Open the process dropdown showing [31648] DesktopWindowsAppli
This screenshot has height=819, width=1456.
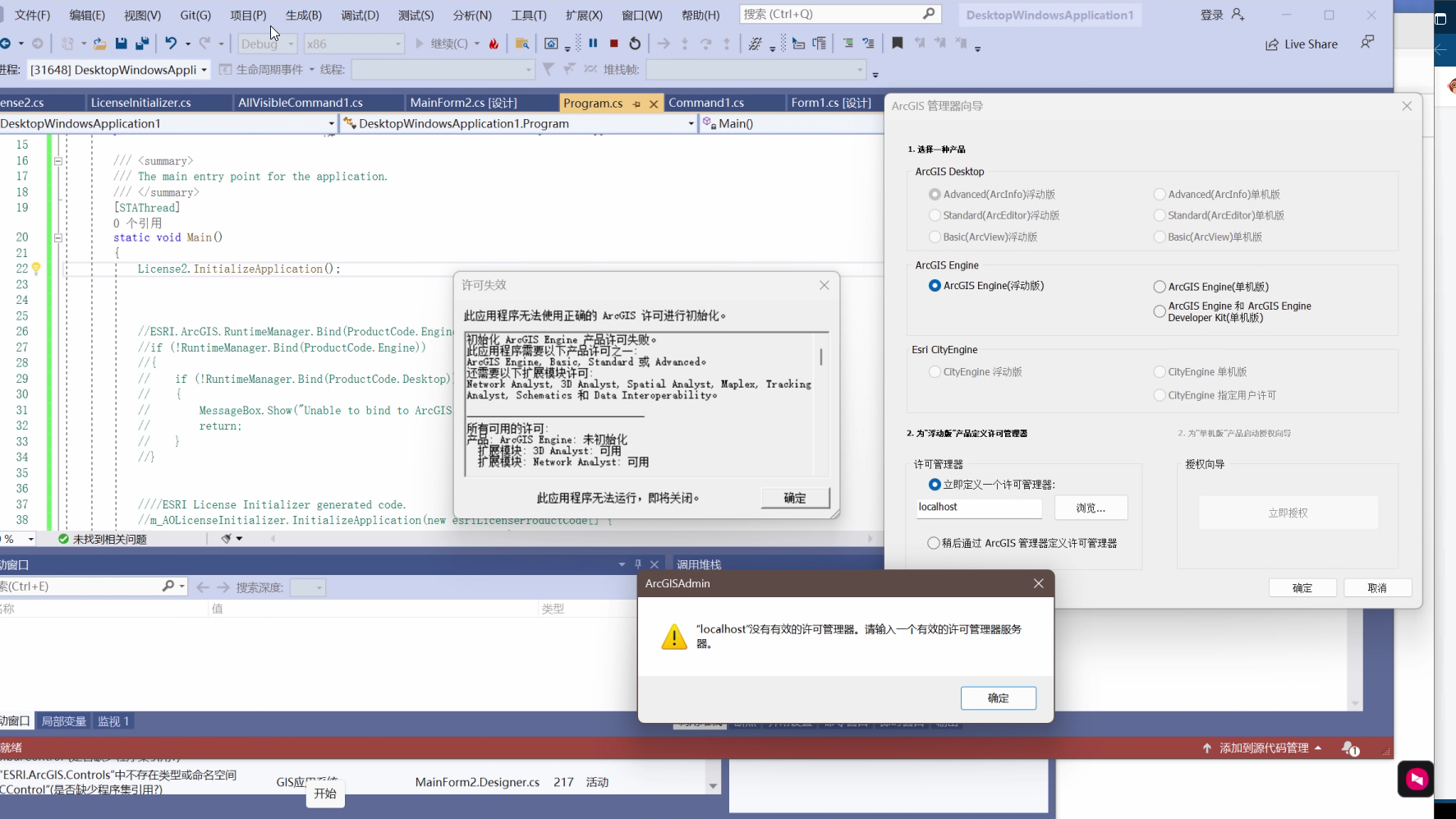(118, 70)
